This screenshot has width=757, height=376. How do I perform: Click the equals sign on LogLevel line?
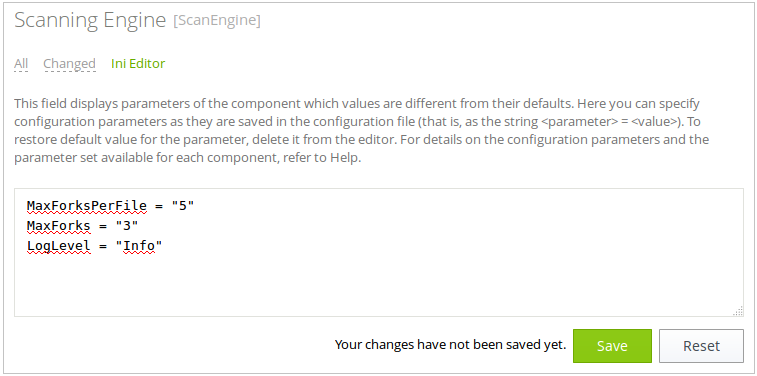(103, 247)
